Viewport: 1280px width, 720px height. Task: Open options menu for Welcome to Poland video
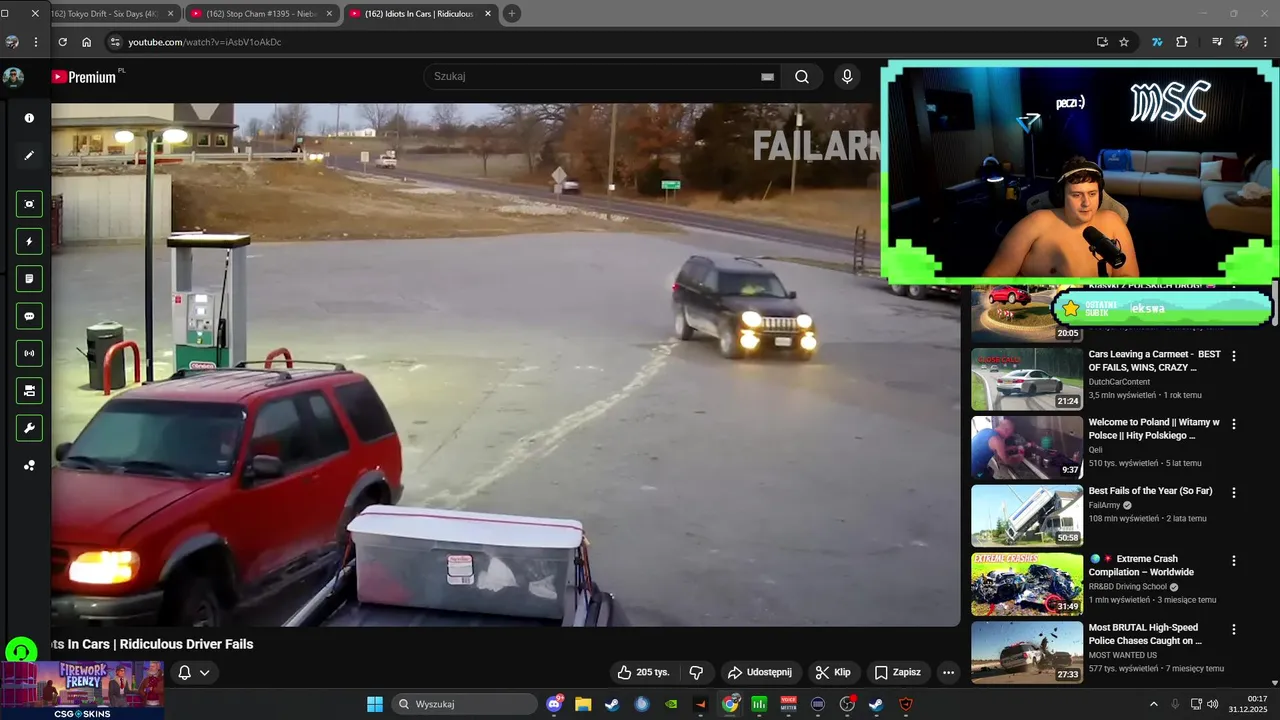tap(1234, 424)
